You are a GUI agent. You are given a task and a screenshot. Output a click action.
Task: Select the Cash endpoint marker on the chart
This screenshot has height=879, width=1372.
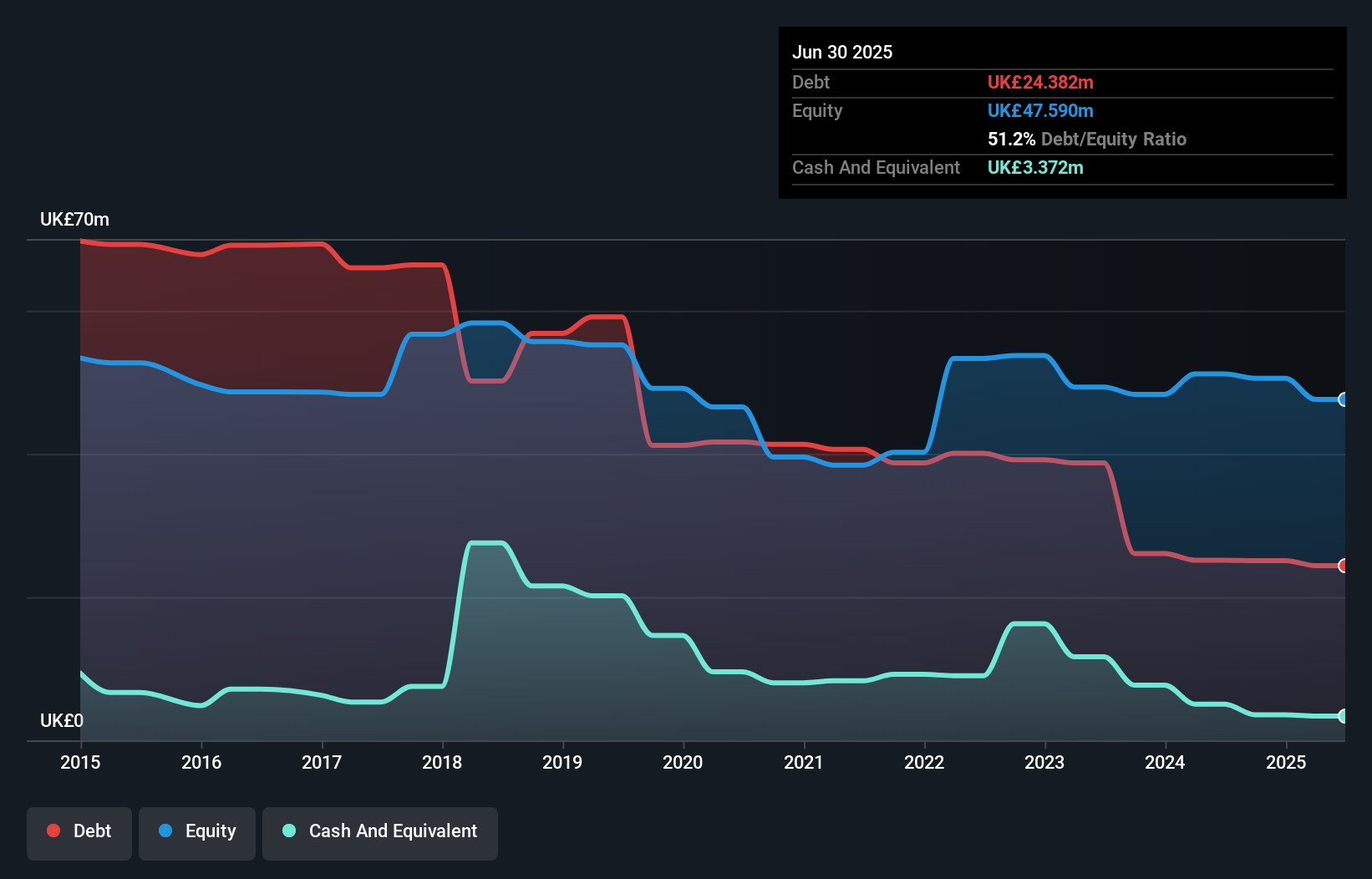coord(1342,717)
